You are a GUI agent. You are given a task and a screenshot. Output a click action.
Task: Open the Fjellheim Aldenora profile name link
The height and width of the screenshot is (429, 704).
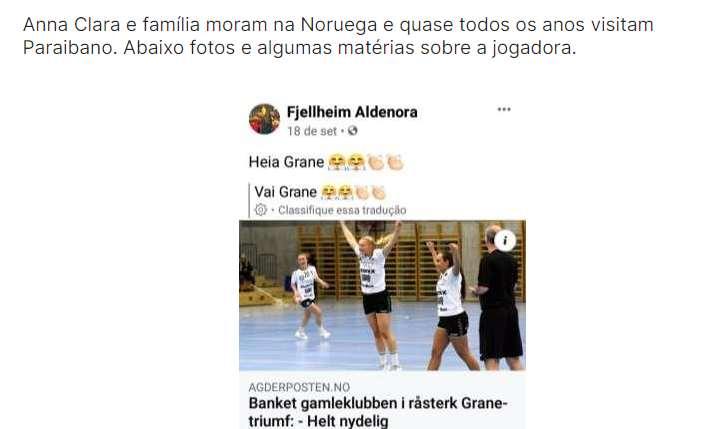pyautogui.click(x=352, y=112)
